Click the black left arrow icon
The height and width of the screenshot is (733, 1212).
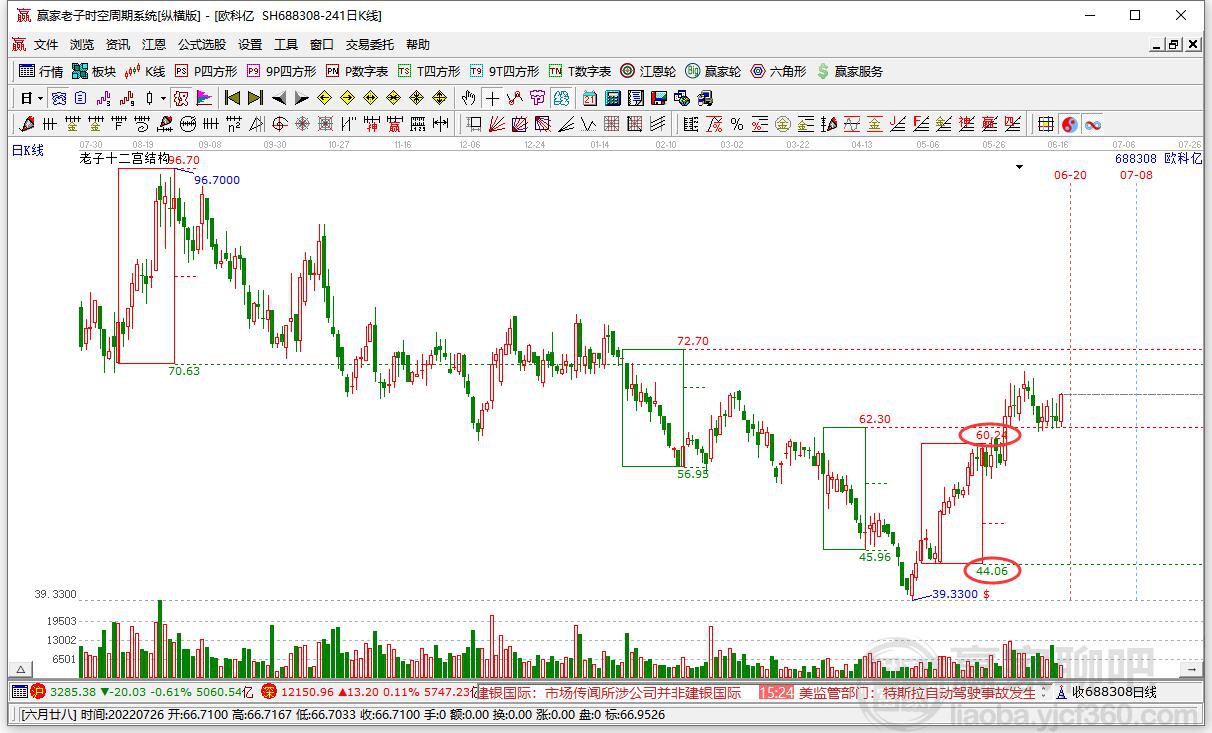(x=279, y=98)
